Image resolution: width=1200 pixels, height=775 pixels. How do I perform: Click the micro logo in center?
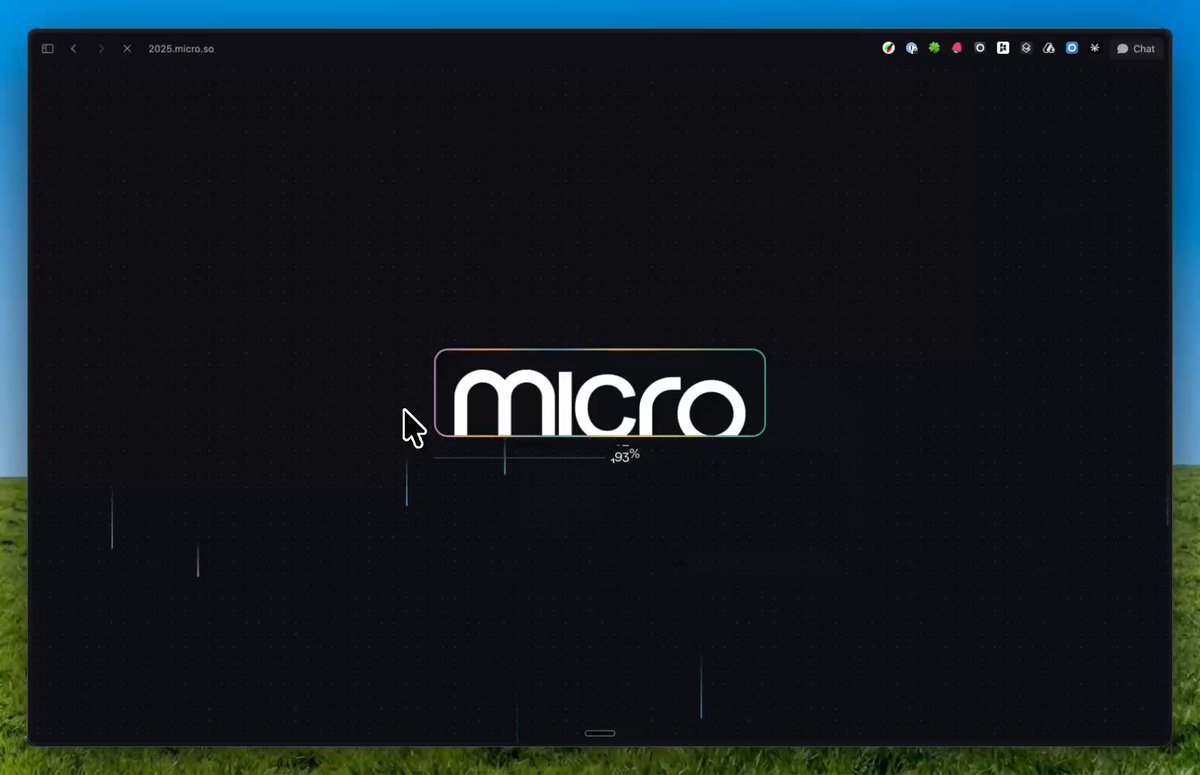[600, 393]
